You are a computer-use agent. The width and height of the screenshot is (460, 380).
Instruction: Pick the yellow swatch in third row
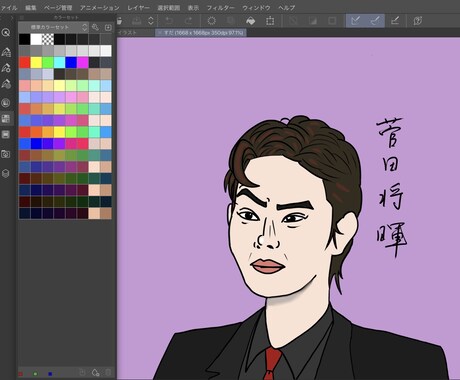pos(36,62)
